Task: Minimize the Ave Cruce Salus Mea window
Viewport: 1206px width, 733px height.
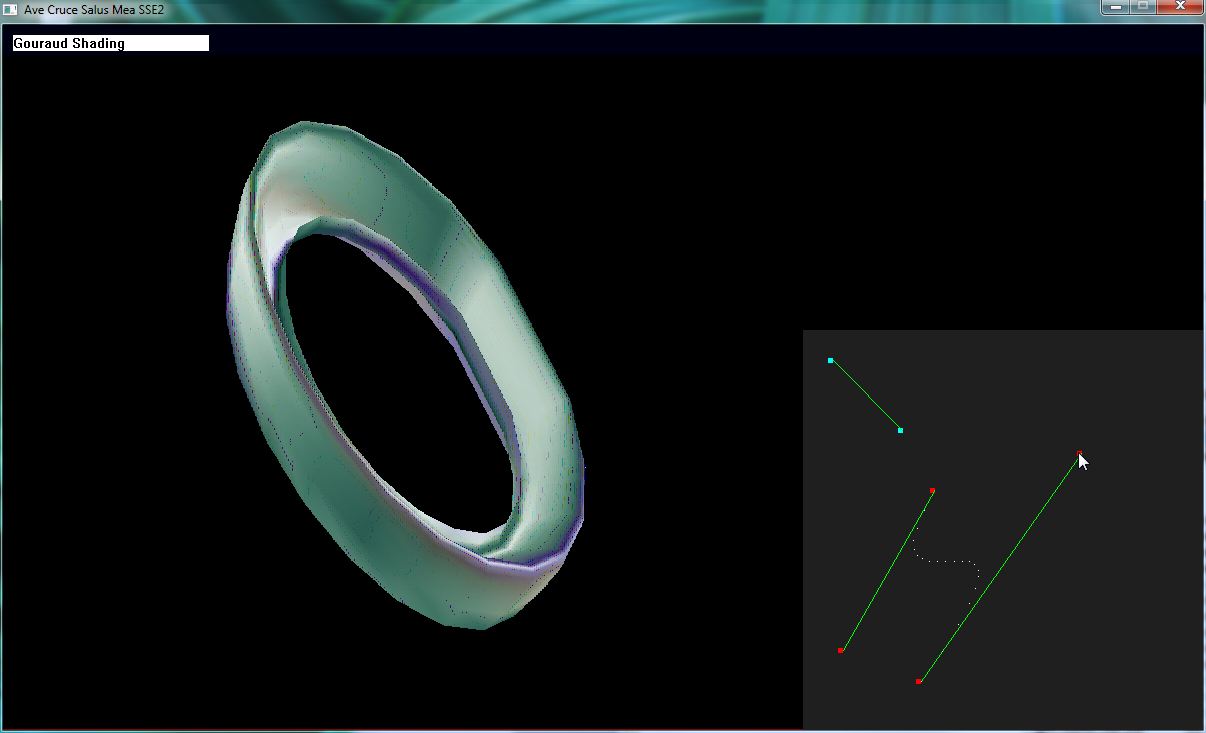Action: (x=1116, y=7)
